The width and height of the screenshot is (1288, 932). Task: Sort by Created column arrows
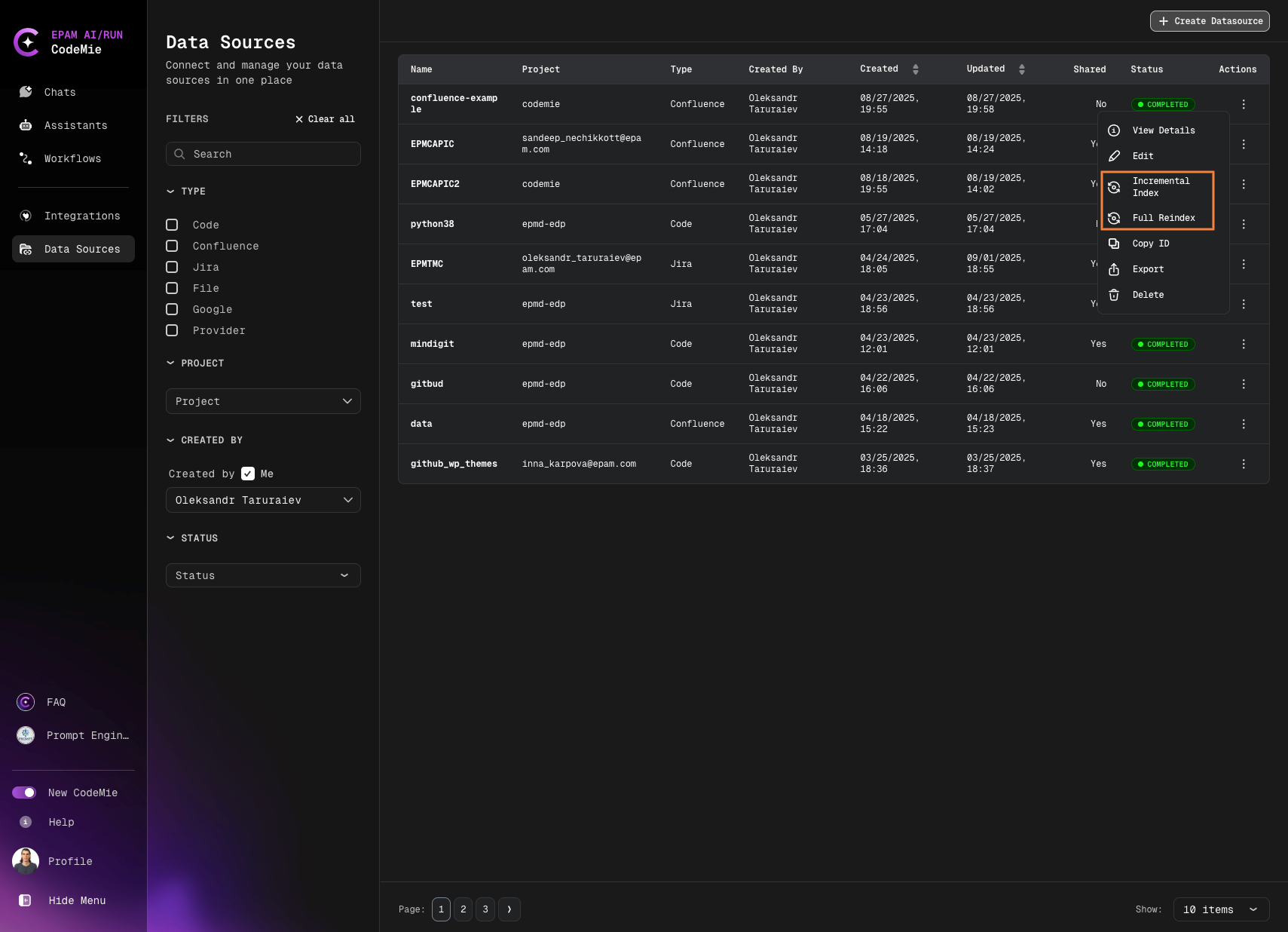[915, 69]
